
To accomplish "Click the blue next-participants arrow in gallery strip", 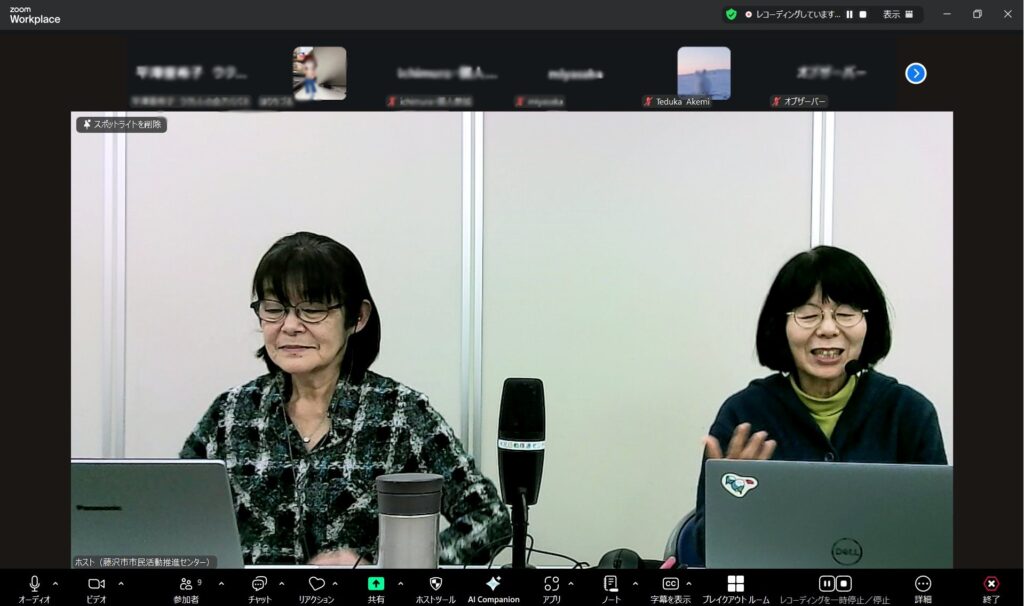I will pyautogui.click(x=916, y=73).
